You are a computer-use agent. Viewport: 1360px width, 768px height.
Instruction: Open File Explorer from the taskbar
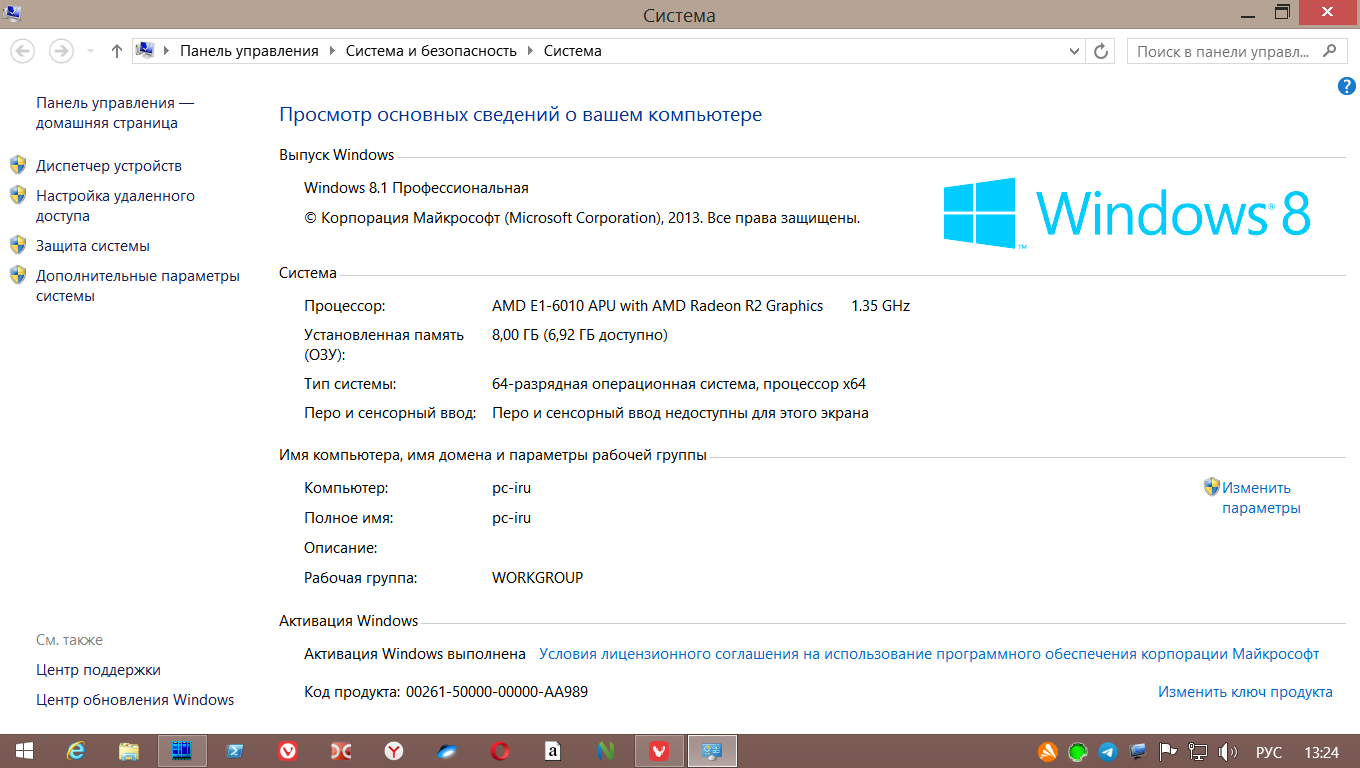pyautogui.click(x=128, y=751)
